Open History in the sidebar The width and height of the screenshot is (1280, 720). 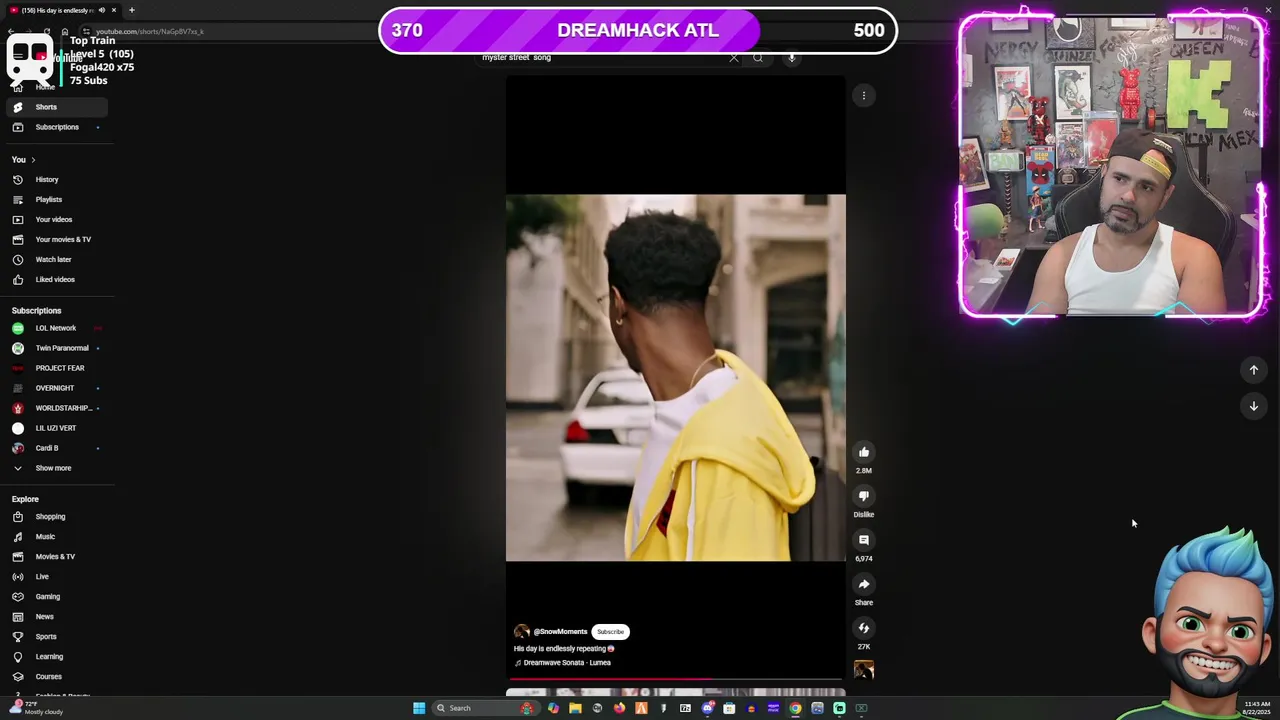coord(58,180)
